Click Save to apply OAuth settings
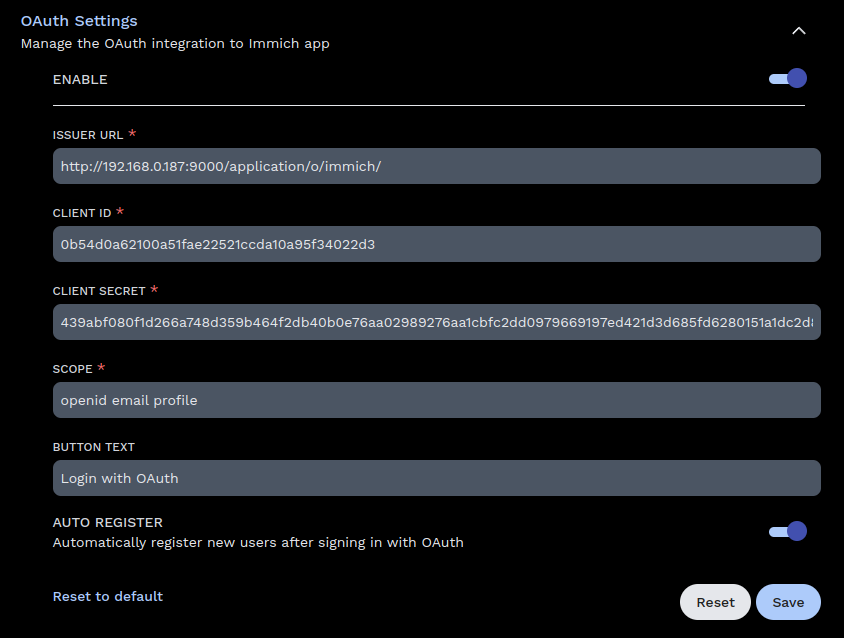 pyautogui.click(x=788, y=601)
